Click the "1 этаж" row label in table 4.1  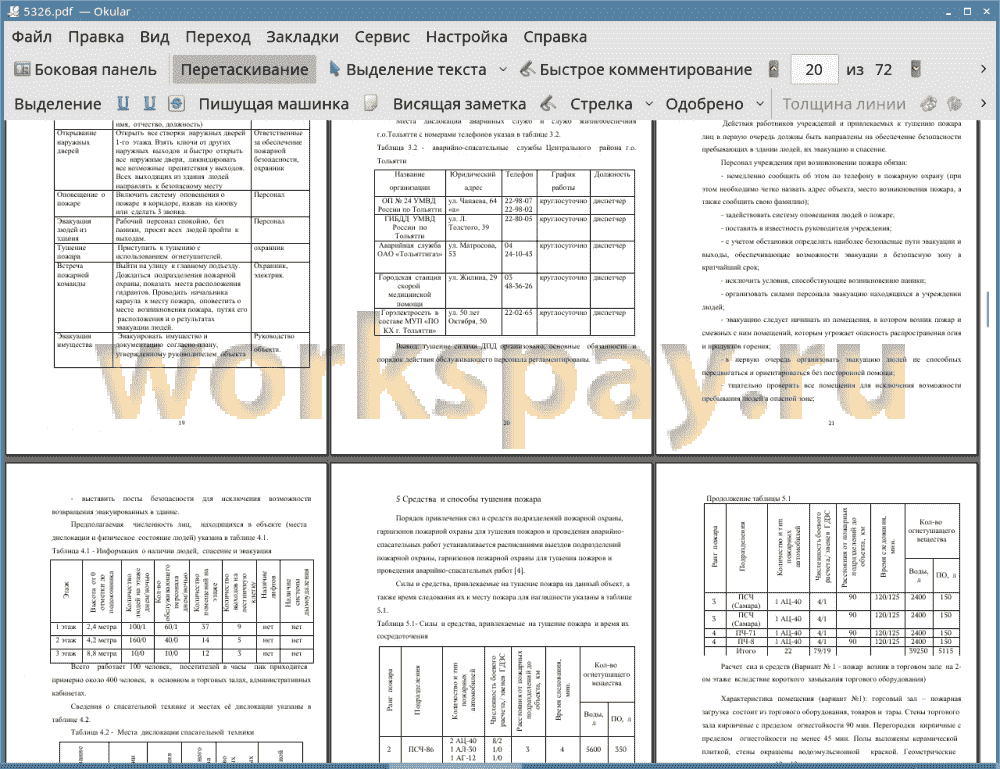tap(66, 627)
